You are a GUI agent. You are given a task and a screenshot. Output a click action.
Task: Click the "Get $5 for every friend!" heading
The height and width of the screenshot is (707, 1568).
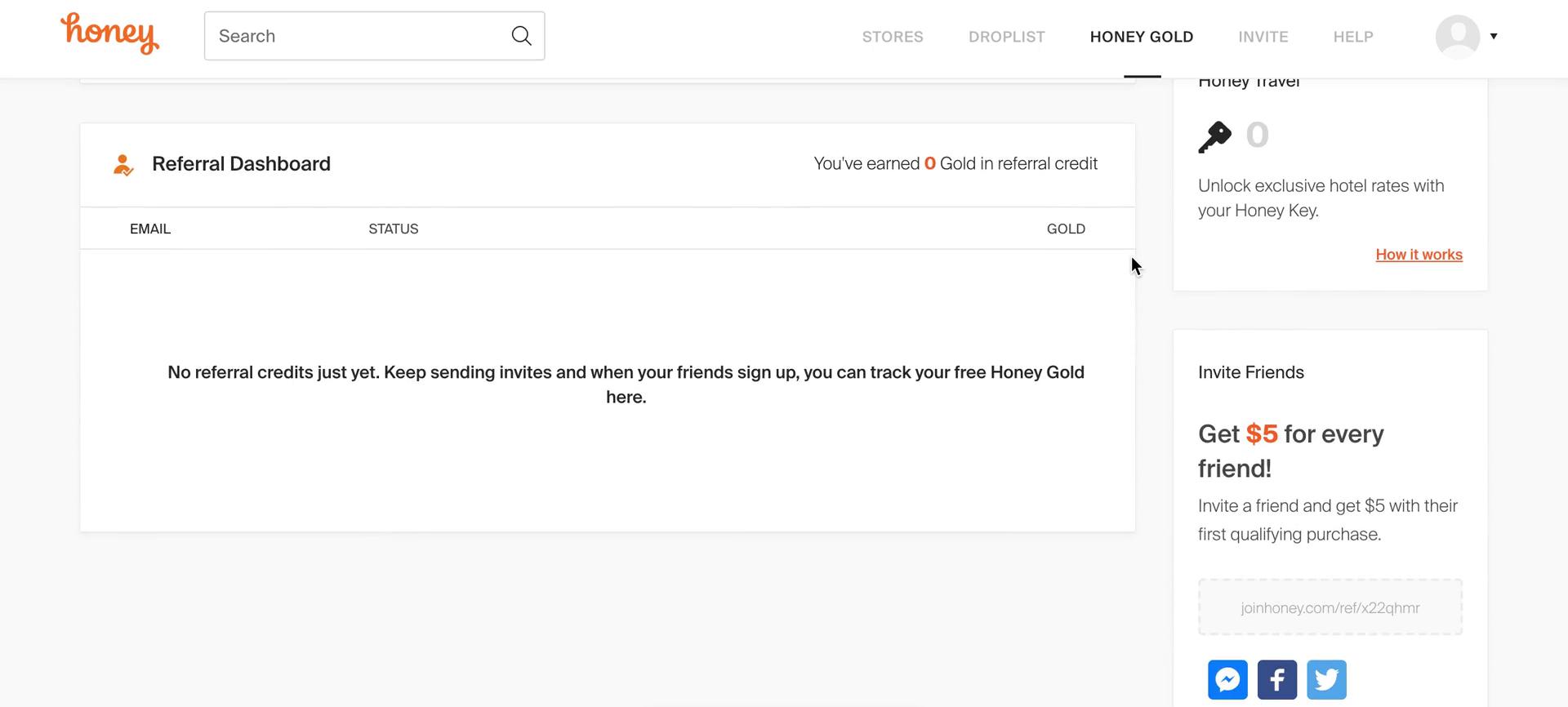tap(1290, 451)
